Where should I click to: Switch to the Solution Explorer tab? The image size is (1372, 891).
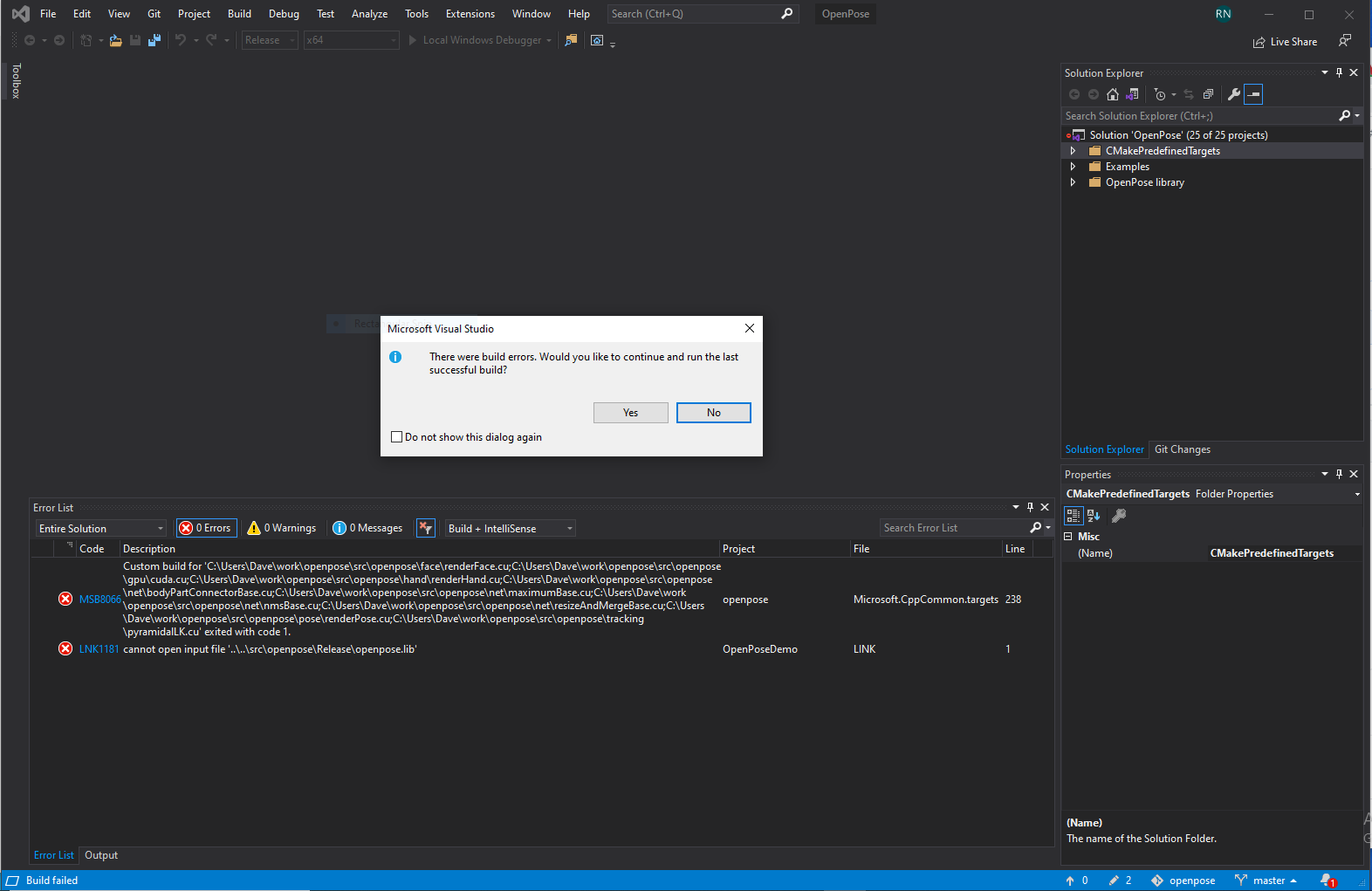(1104, 449)
